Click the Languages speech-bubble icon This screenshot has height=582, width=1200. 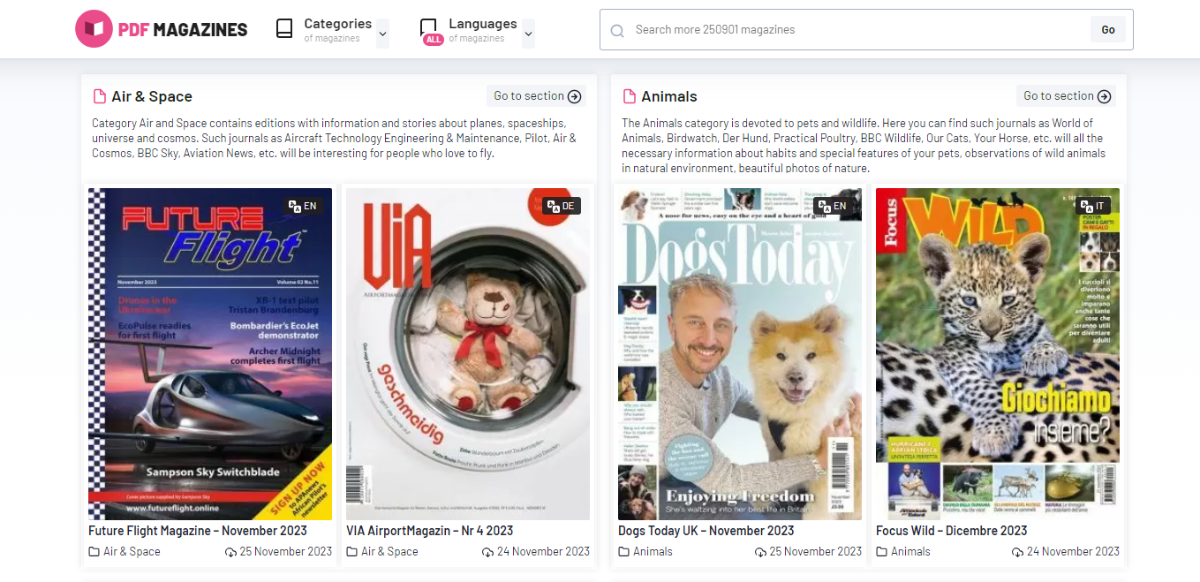click(428, 26)
